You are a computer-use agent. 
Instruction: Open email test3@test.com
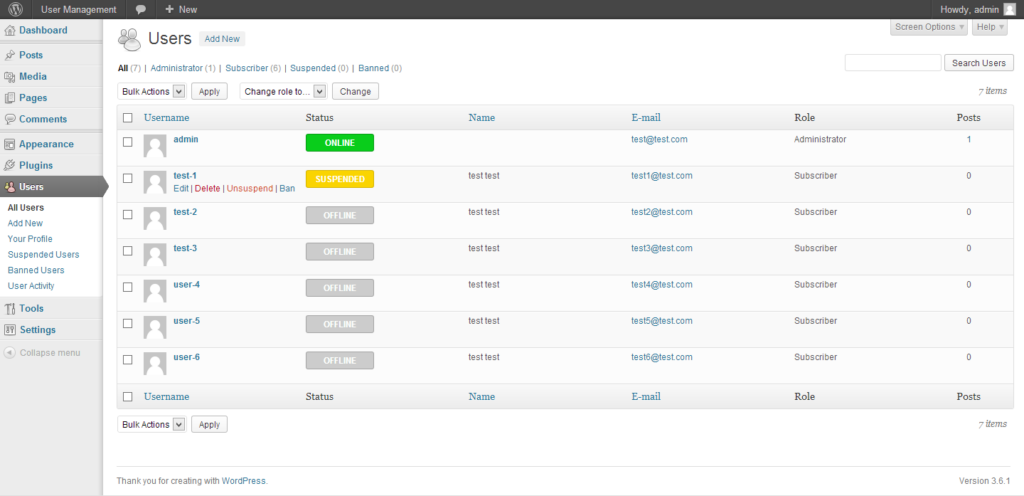[x=662, y=248]
